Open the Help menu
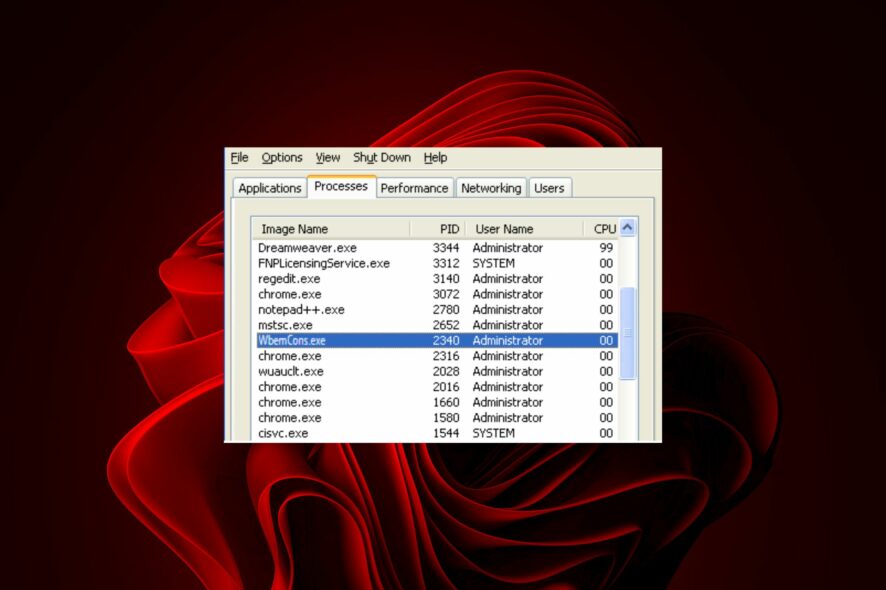 coord(435,158)
